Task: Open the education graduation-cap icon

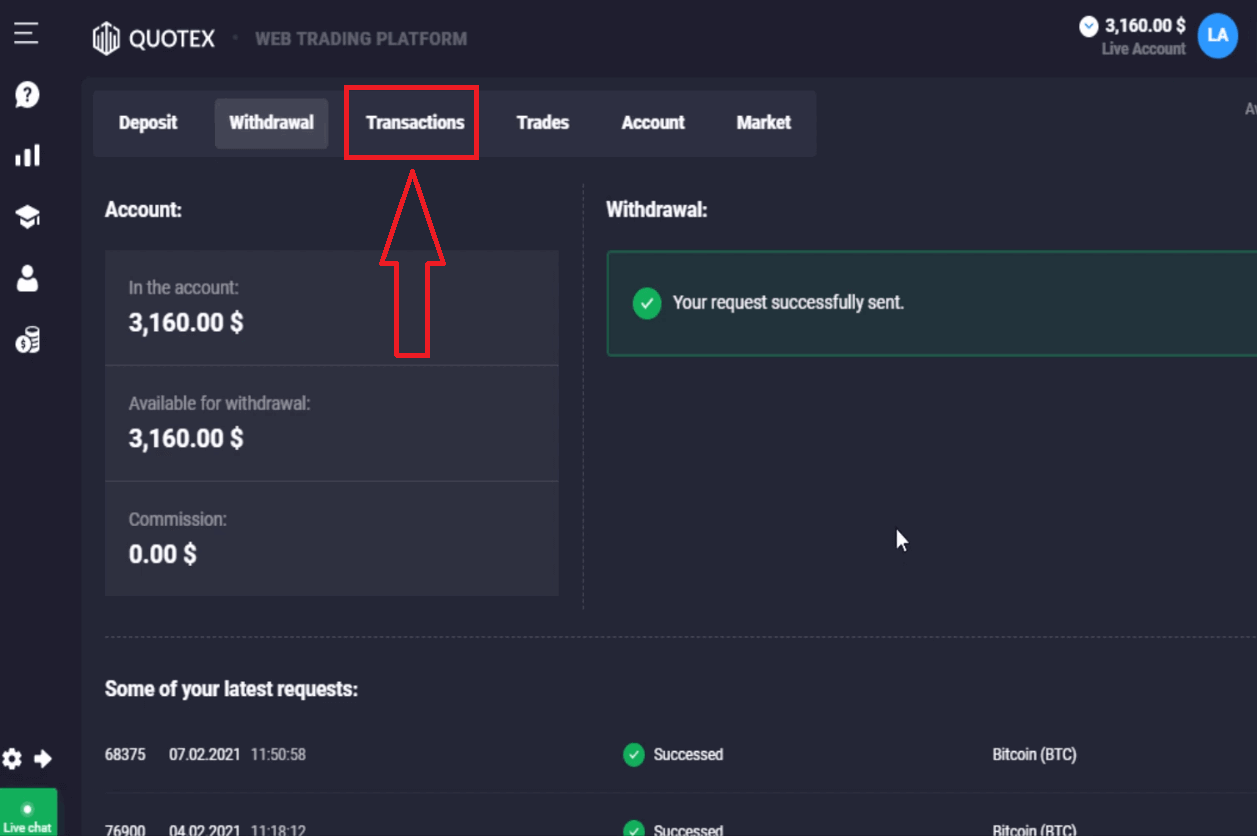Action: pos(26,216)
